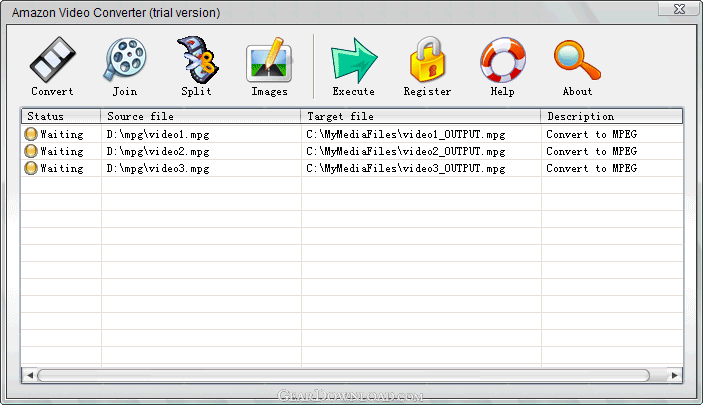
Task: Open About magnifying glass icon
Action: (577, 61)
